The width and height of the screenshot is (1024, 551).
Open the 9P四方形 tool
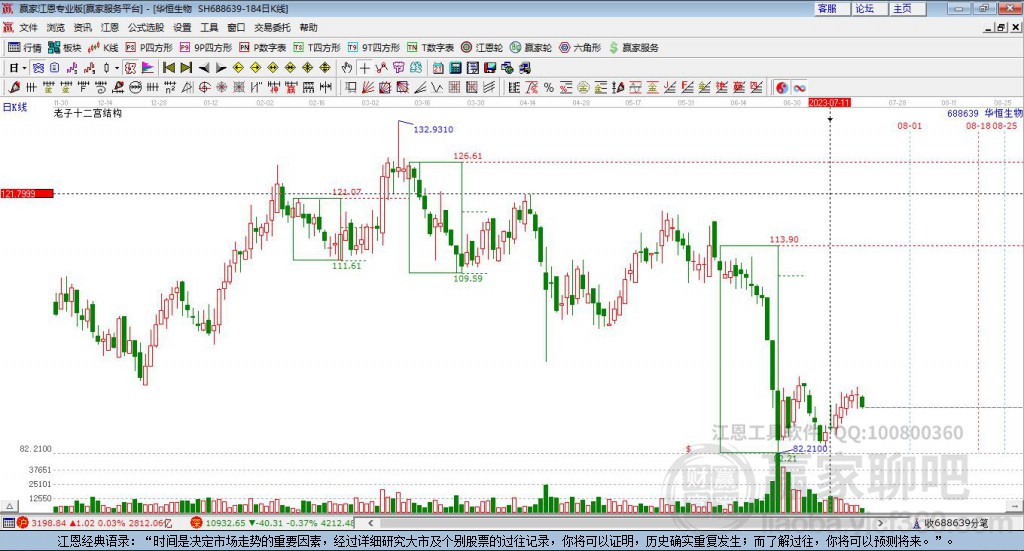[x=206, y=48]
